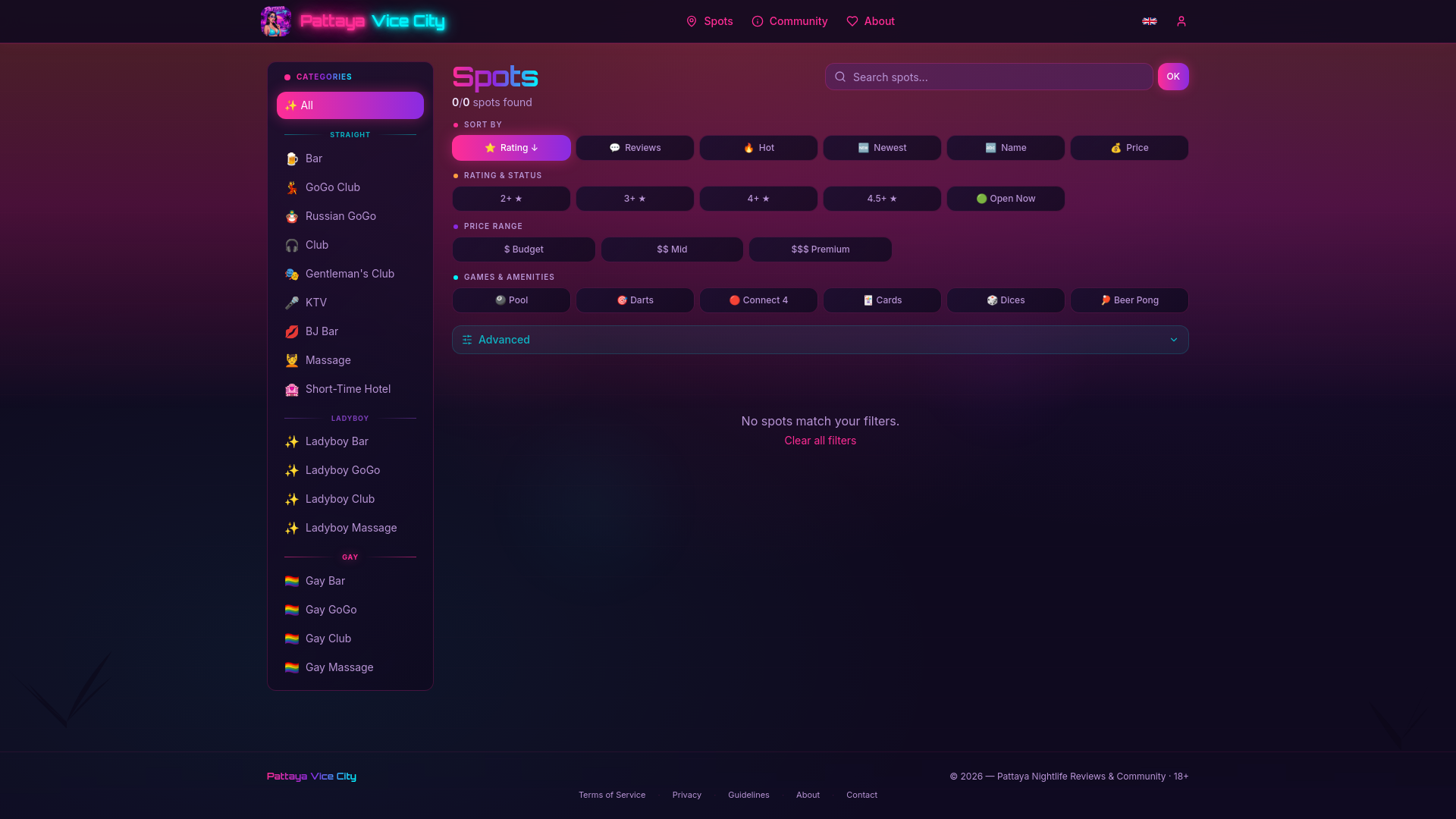Open the language flag selector
1456x819 pixels.
(x=1150, y=21)
